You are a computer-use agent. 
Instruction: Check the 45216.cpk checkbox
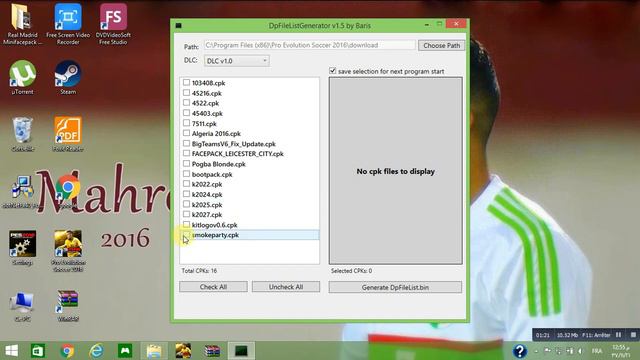186,93
